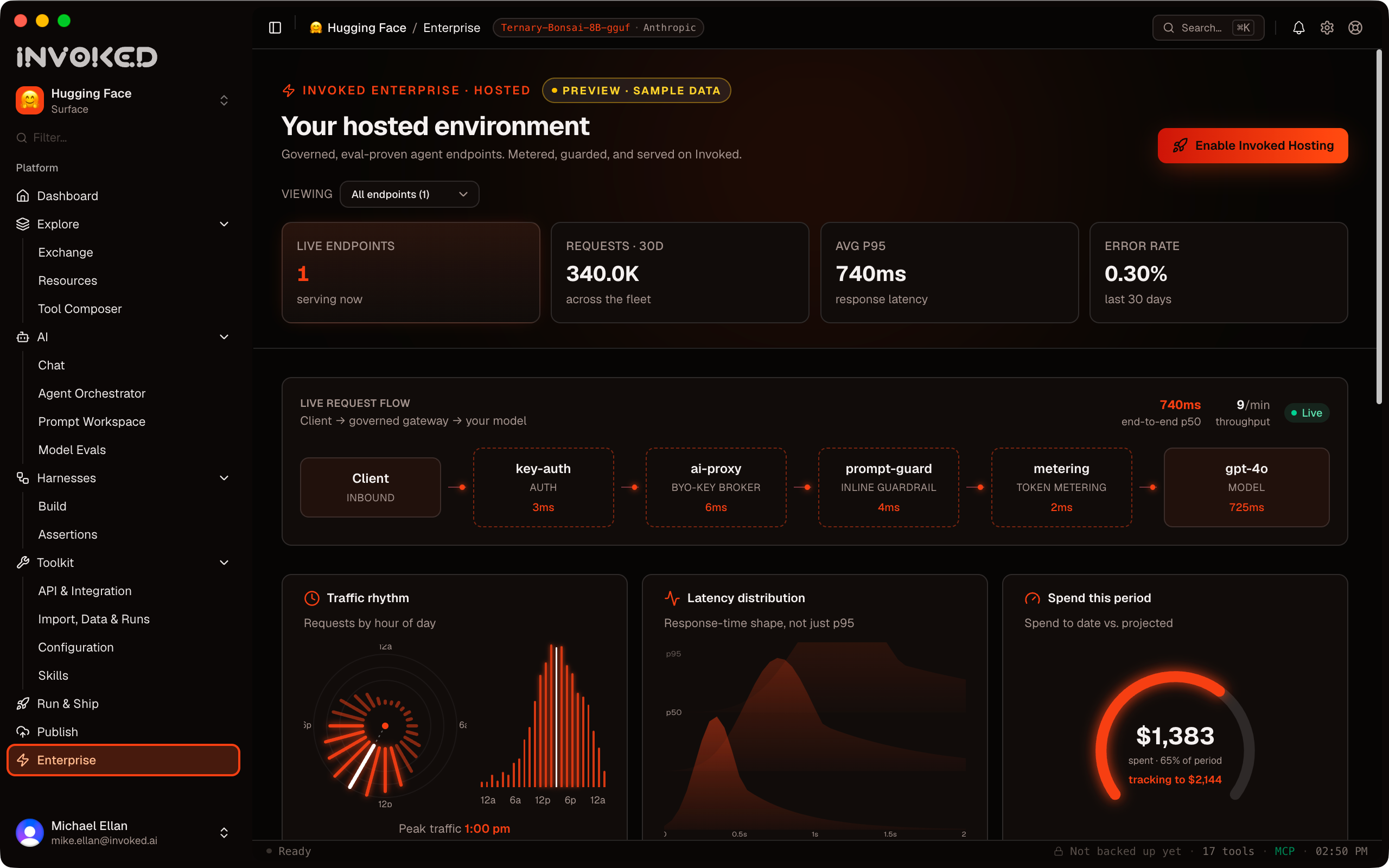Viewport: 1389px width, 868px height.
Task: Click 'Peak traffic 1:00 pm' text
Action: (454, 828)
